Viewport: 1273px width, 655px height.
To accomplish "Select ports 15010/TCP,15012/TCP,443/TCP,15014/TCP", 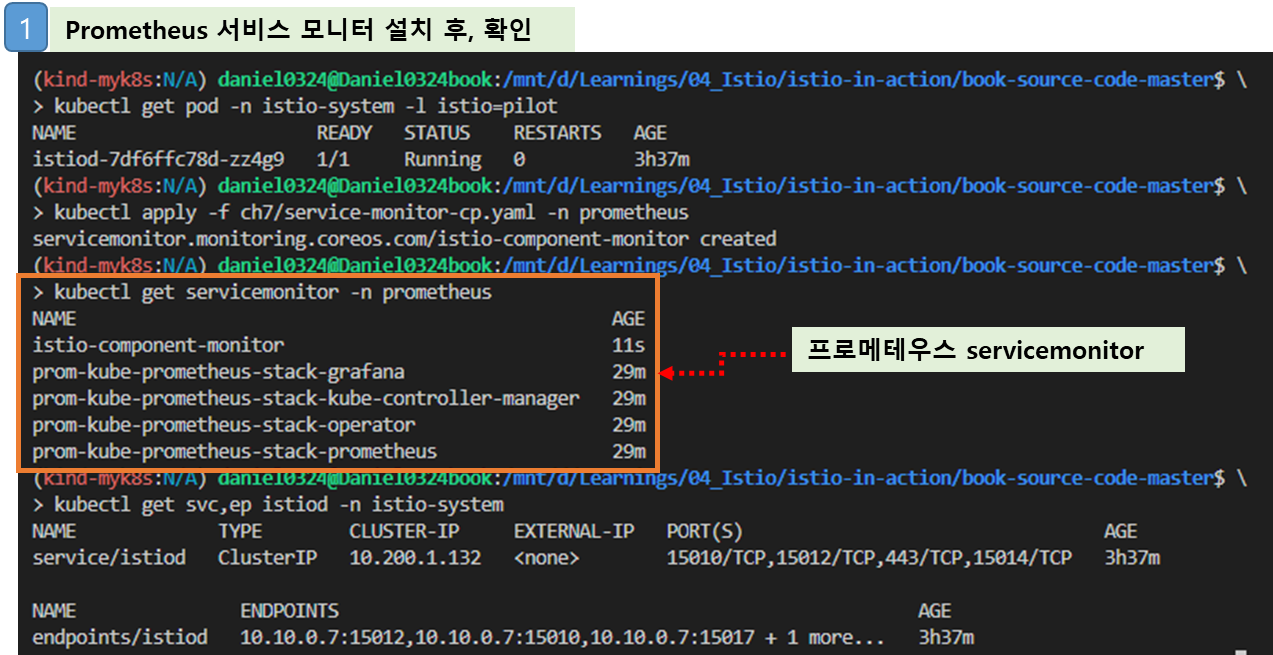I will [869, 557].
